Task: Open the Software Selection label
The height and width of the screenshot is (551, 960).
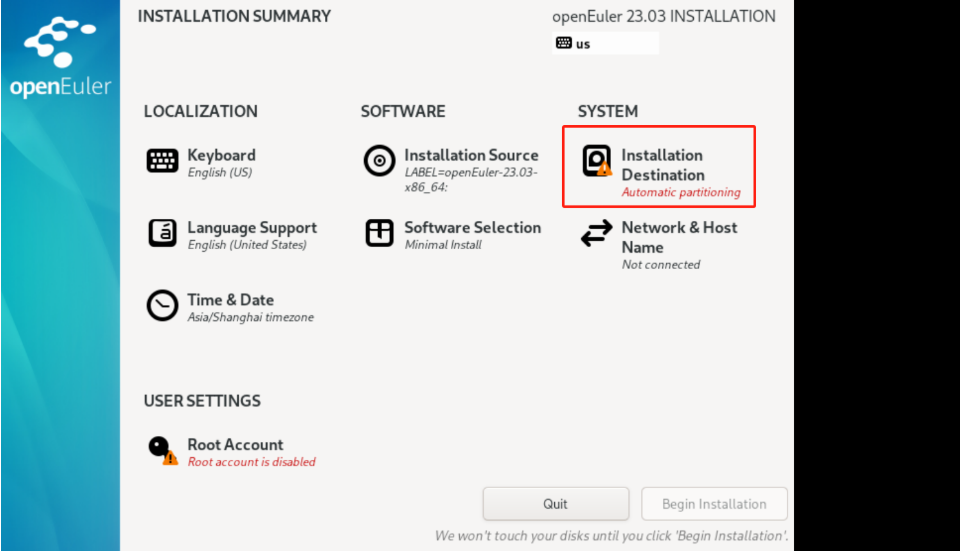Action: (x=473, y=228)
